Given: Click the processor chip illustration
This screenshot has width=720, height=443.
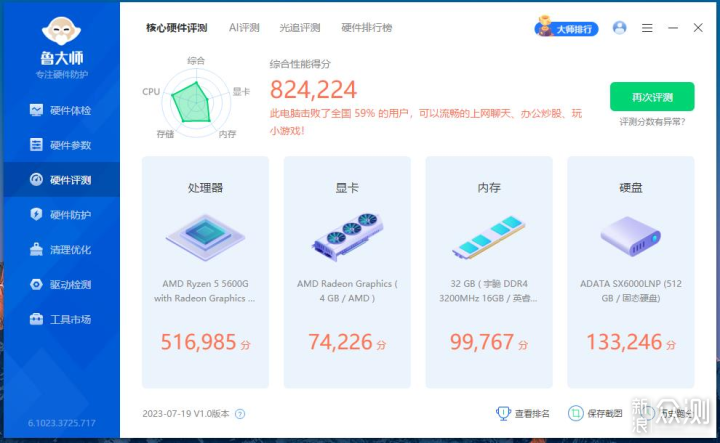Looking at the screenshot, I should point(205,237).
